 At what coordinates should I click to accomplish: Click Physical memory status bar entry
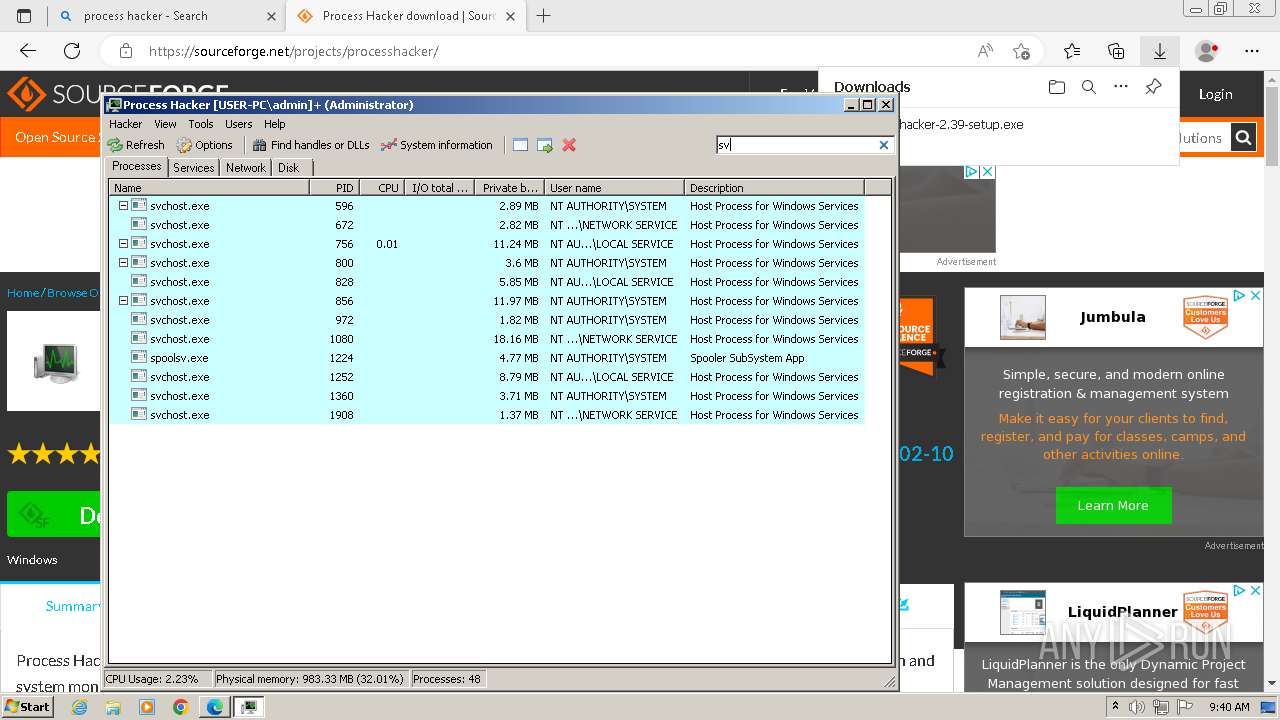coord(309,679)
